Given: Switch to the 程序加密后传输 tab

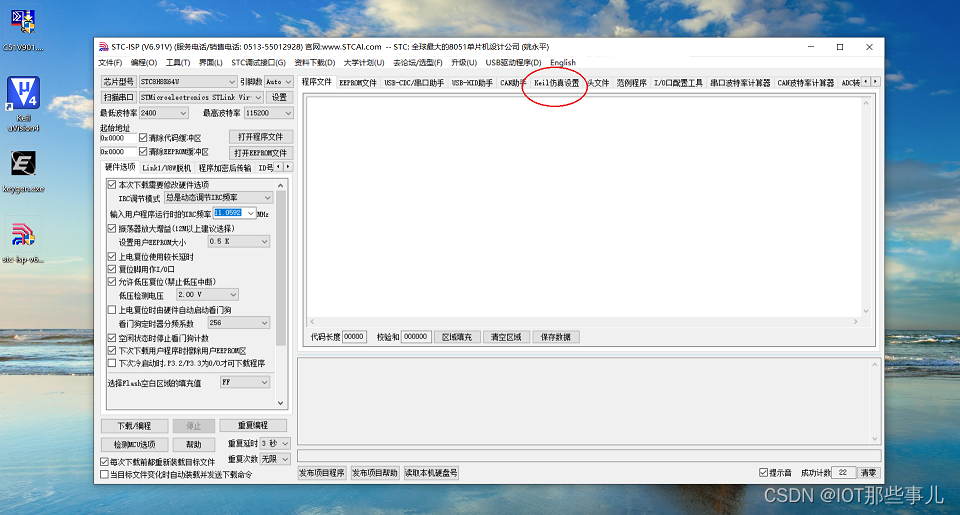Looking at the screenshot, I should (225, 168).
